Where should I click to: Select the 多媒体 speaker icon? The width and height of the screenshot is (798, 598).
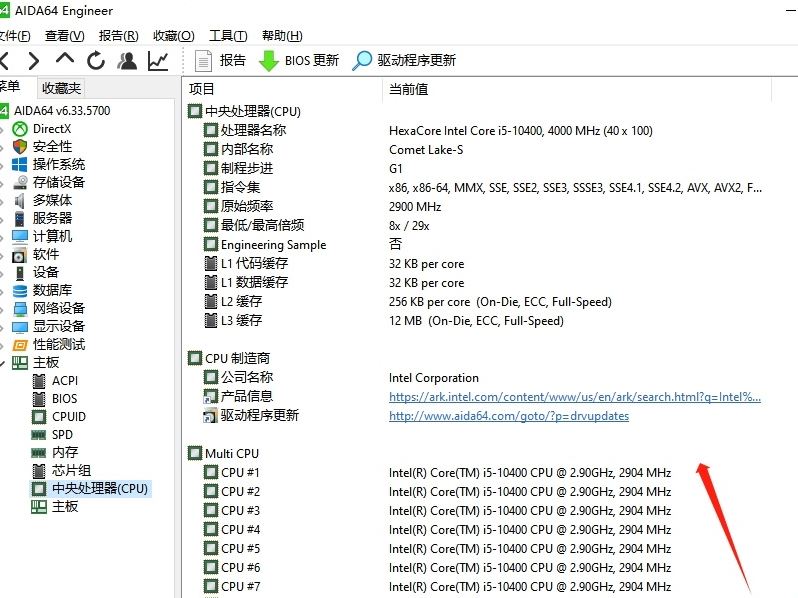(x=20, y=201)
